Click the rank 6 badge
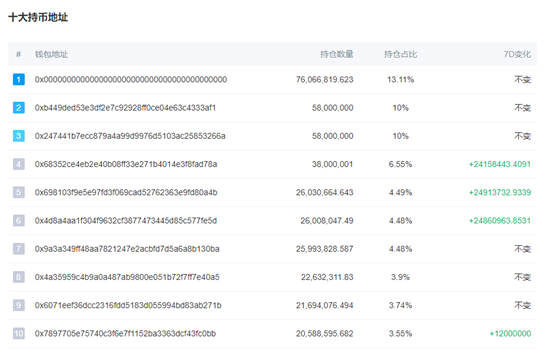This screenshot has height=364, width=553. coord(19,220)
